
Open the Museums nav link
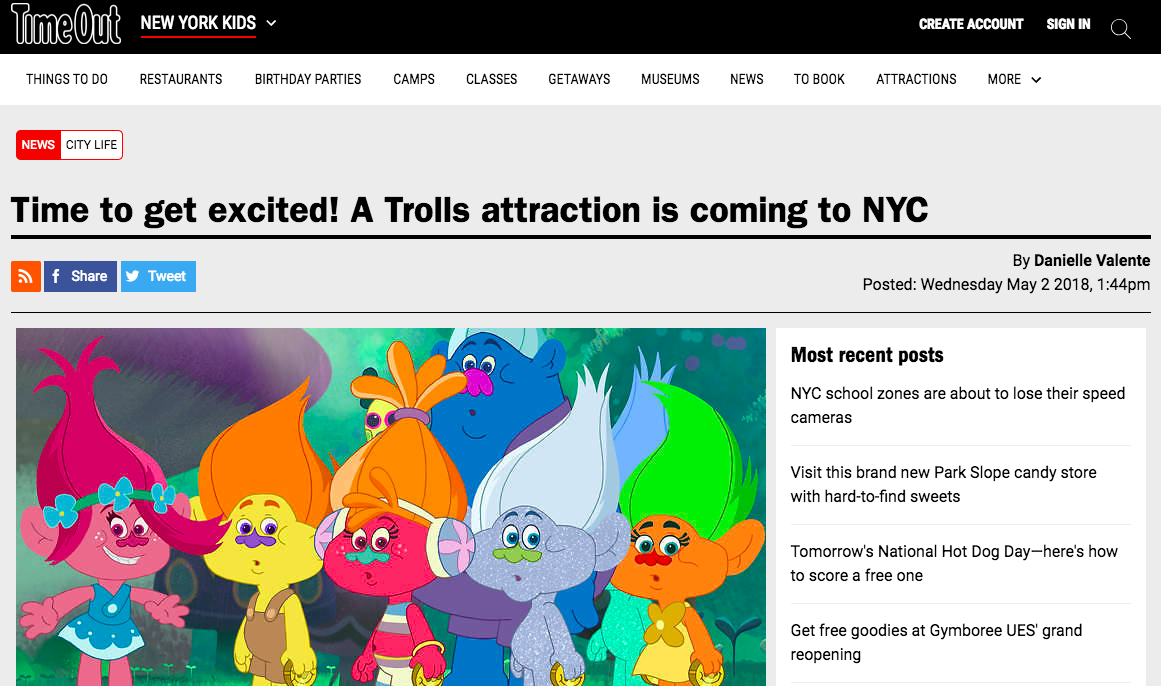(670, 79)
